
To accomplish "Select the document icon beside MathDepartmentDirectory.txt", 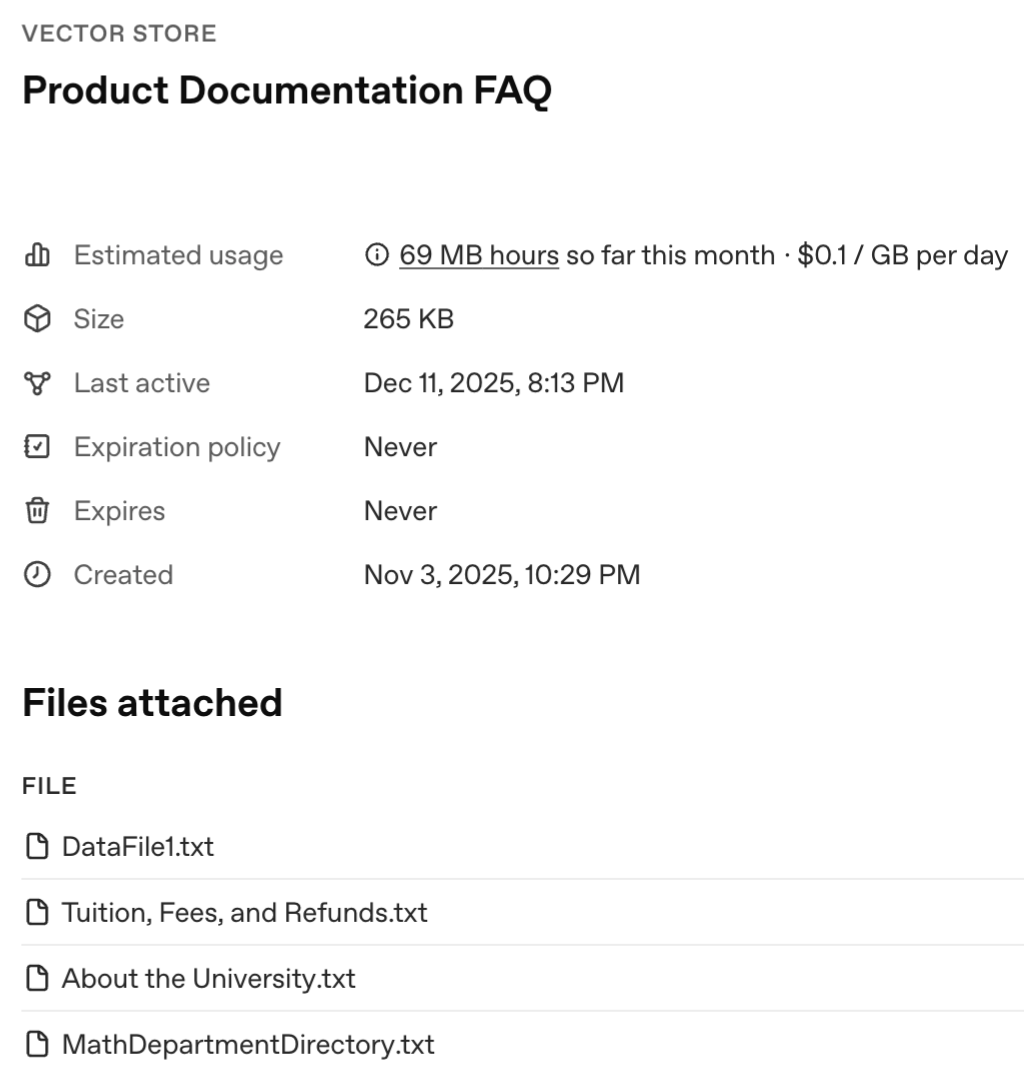I will click(37, 1044).
